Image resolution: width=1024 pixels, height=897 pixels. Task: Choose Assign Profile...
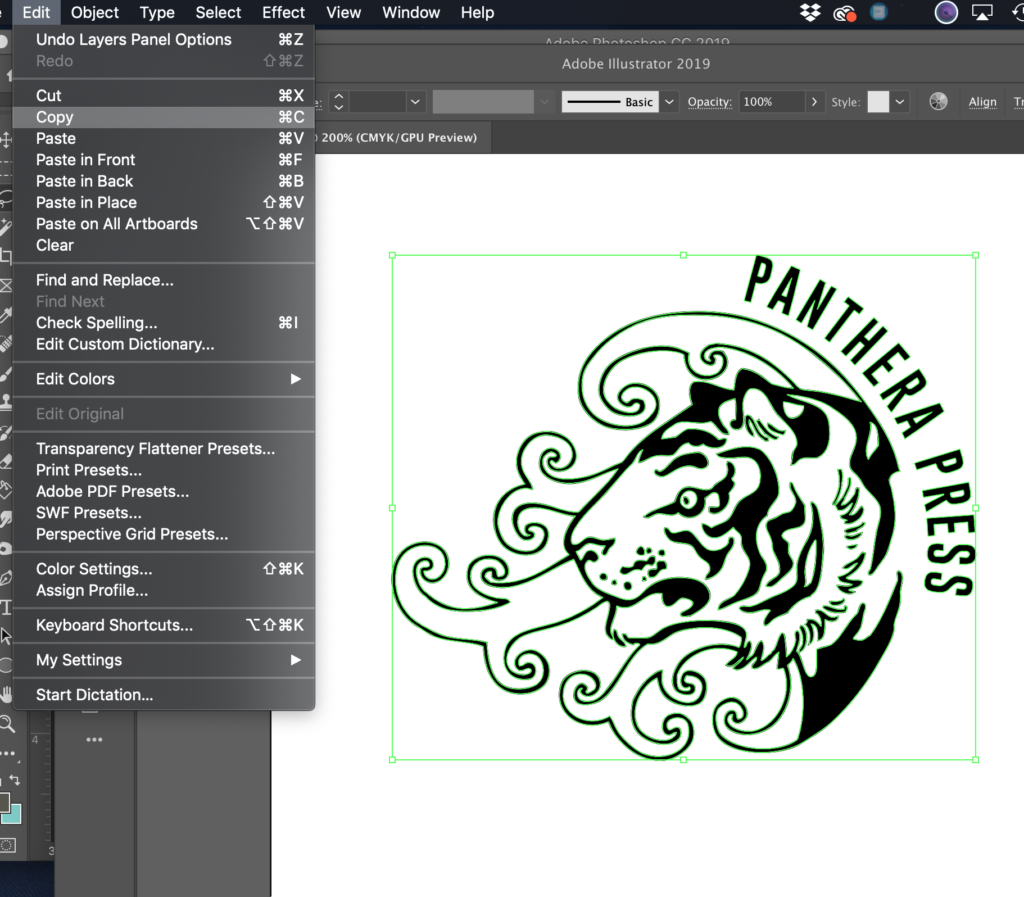[163, 590]
